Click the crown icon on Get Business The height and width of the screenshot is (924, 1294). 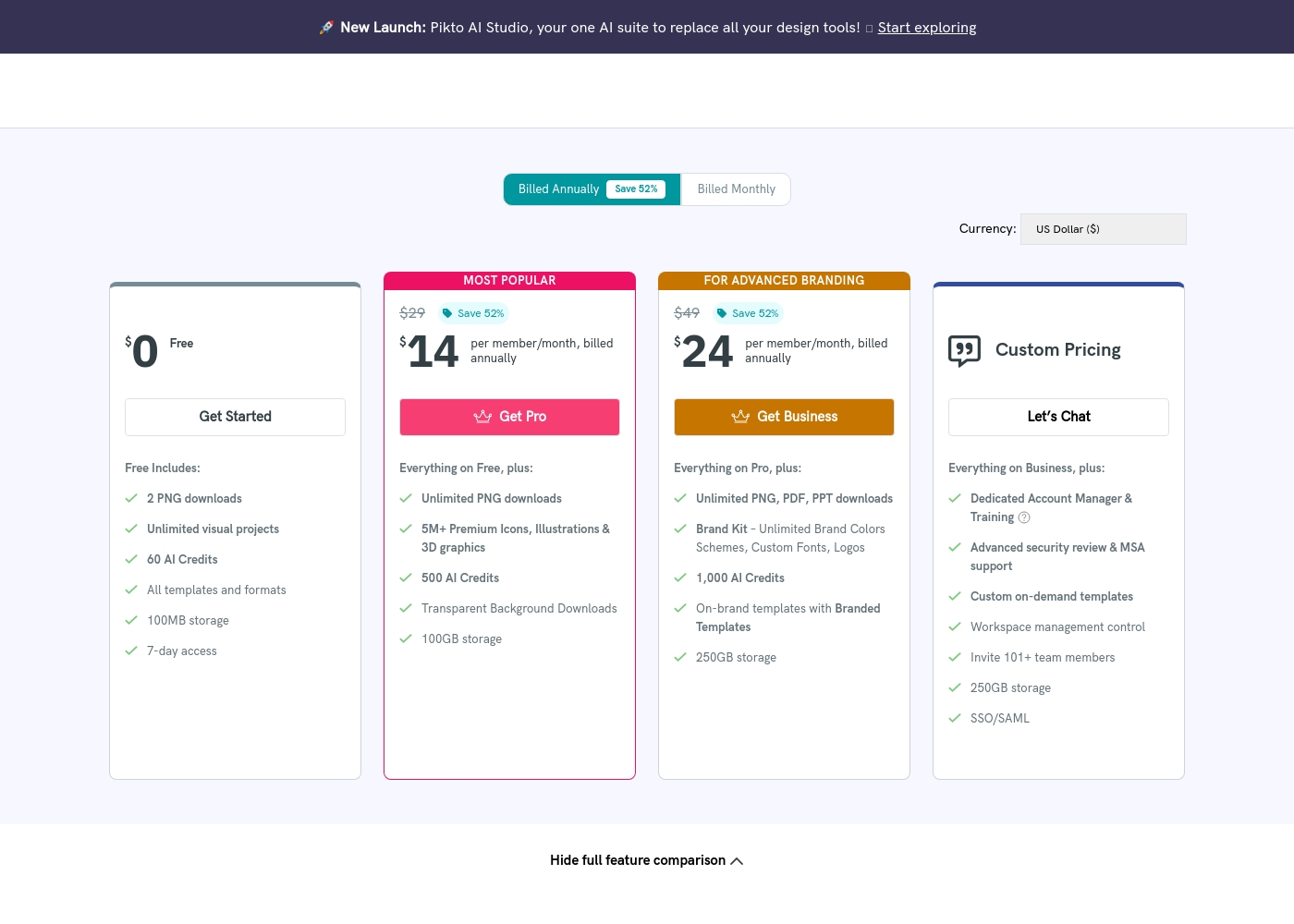click(x=740, y=417)
